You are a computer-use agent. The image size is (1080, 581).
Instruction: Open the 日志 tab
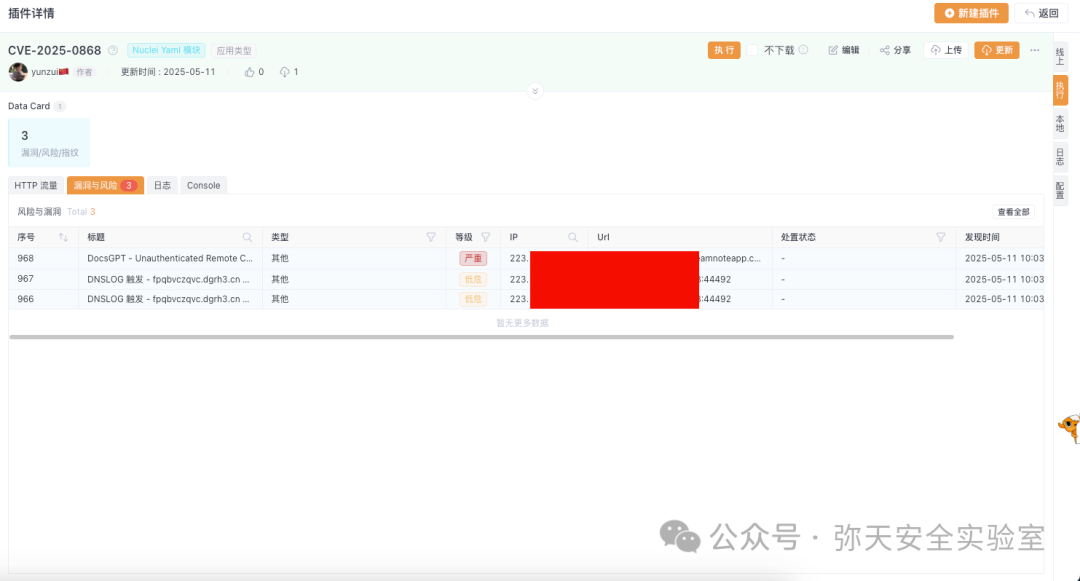[162, 185]
